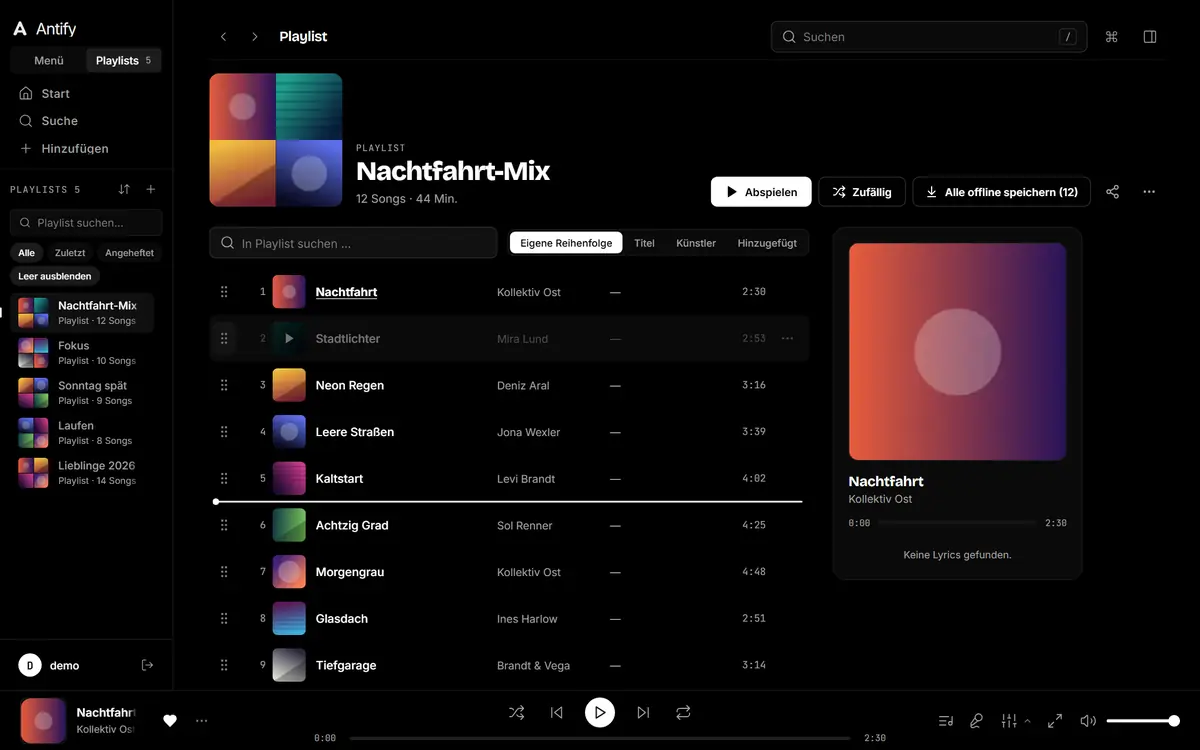Click Hinzufügen in the sidebar
Image resolution: width=1200 pixels, height=750 pixels.
[x=86, y=148]
